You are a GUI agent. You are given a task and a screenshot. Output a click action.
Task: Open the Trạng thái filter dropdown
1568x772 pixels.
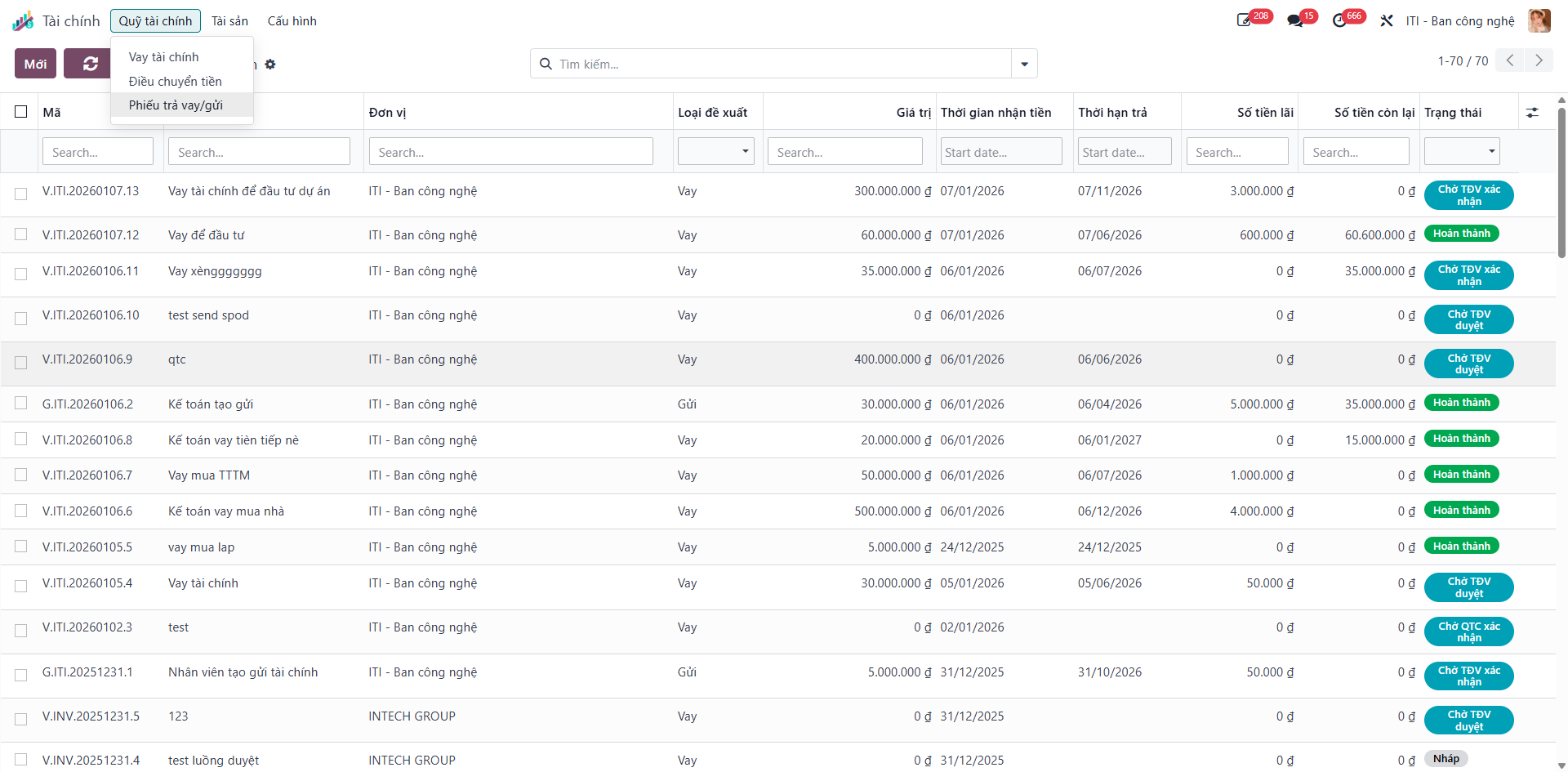[x=1462, y=151]
